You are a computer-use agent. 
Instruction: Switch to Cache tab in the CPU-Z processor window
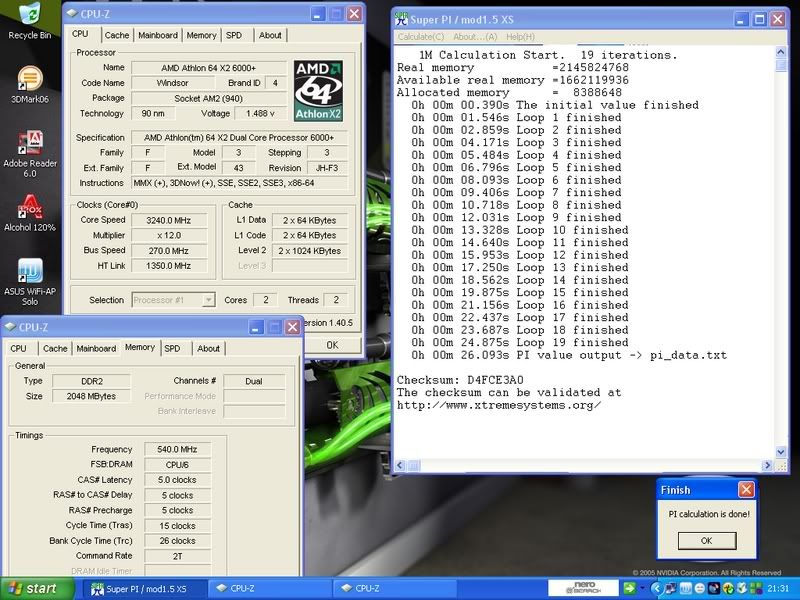tap(116, 35)
